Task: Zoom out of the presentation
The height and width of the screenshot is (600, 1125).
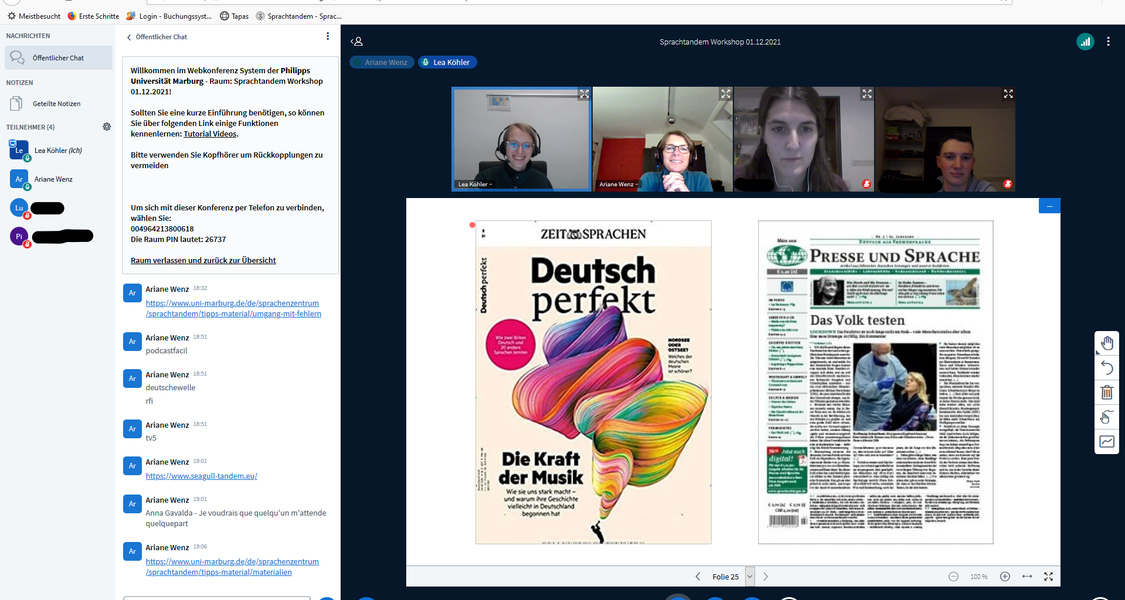Action: coord(953,576)
